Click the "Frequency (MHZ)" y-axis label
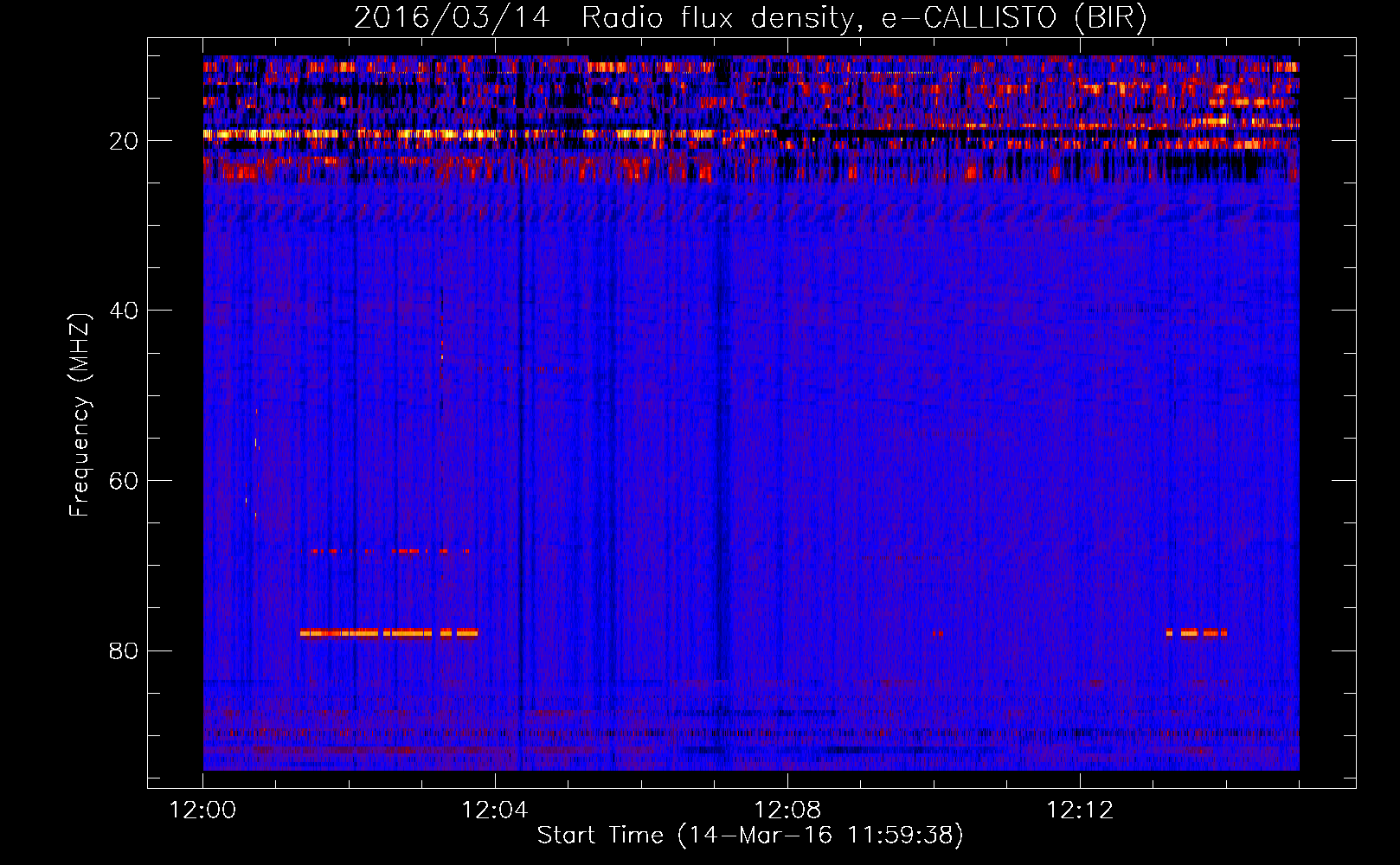The width and height of the screenshot is (1400, 865). (x=80, y=415)
